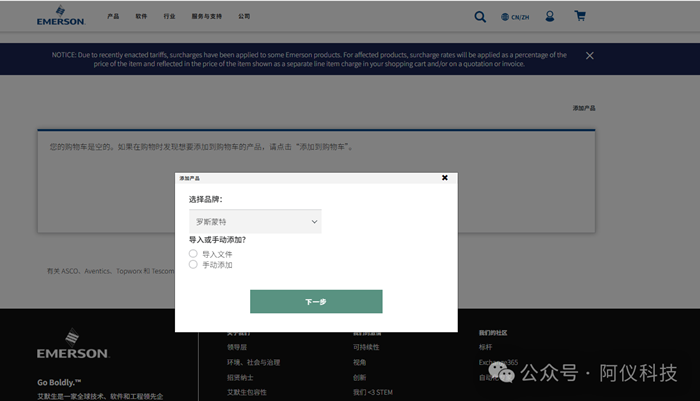Viewport: 700px width, 401px height.
Task: Open the 选择品牌 brand dropdown
Action: tap(255, 221)
